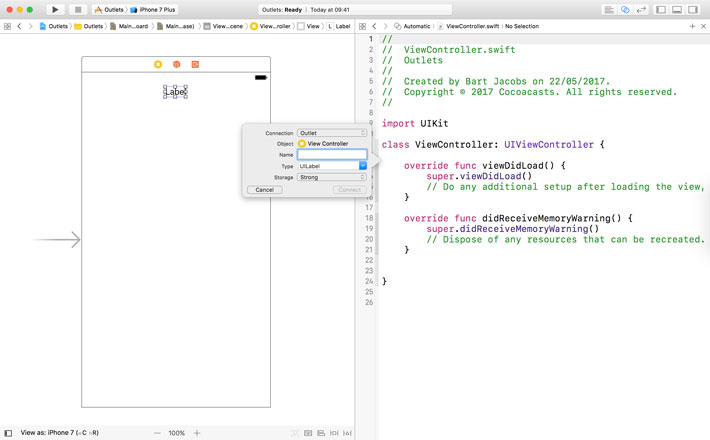The height and width of the screenshot is (440, 710).
Task: Open Outlets project in jump bar
Action: (53, 26)
